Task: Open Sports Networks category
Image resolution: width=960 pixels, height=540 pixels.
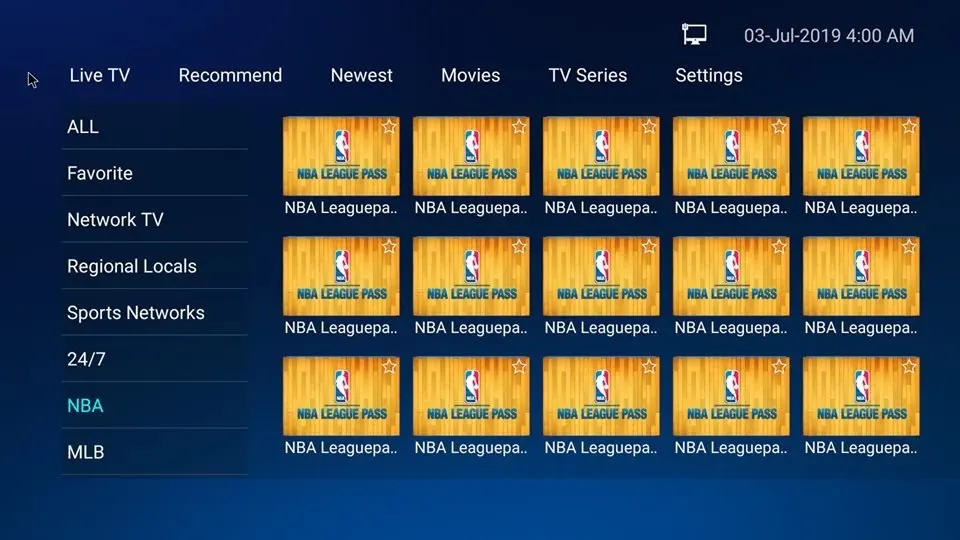Action: (x=155, y=313)
